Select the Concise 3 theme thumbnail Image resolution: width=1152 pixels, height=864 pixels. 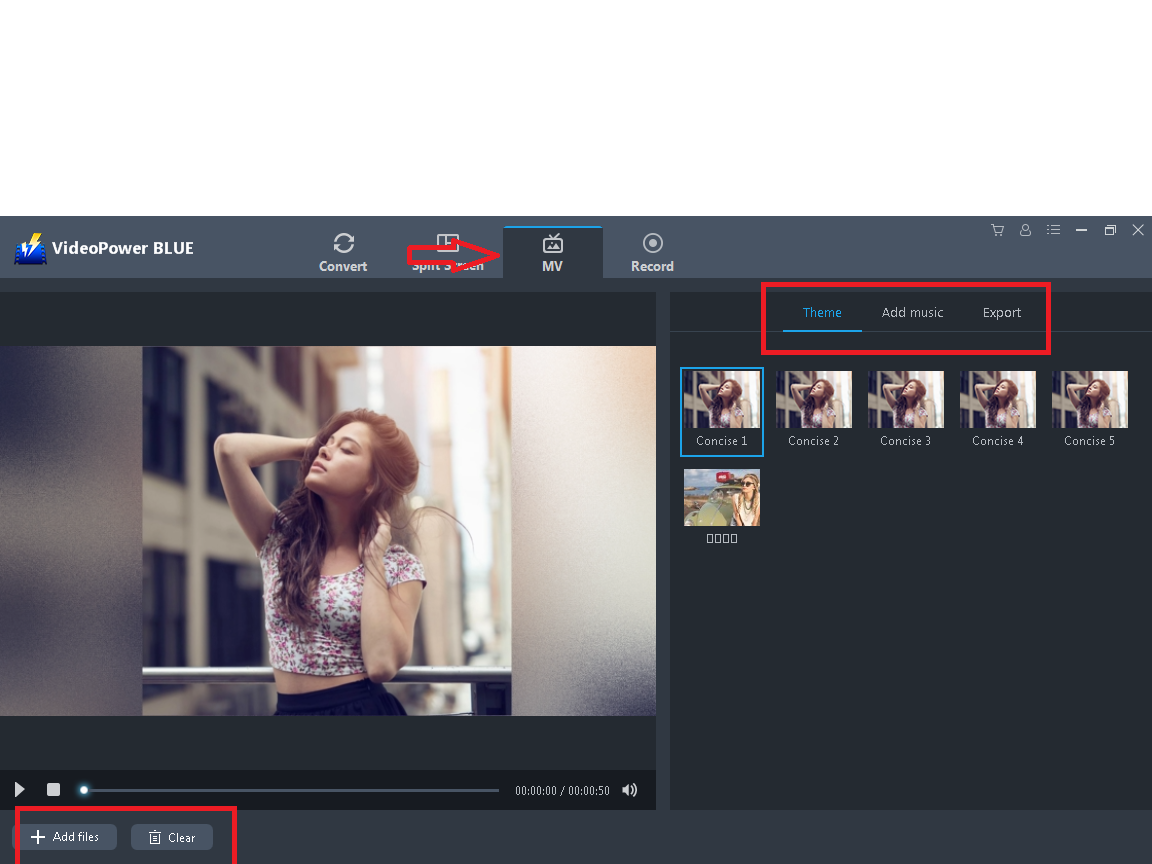click(905, 398)
